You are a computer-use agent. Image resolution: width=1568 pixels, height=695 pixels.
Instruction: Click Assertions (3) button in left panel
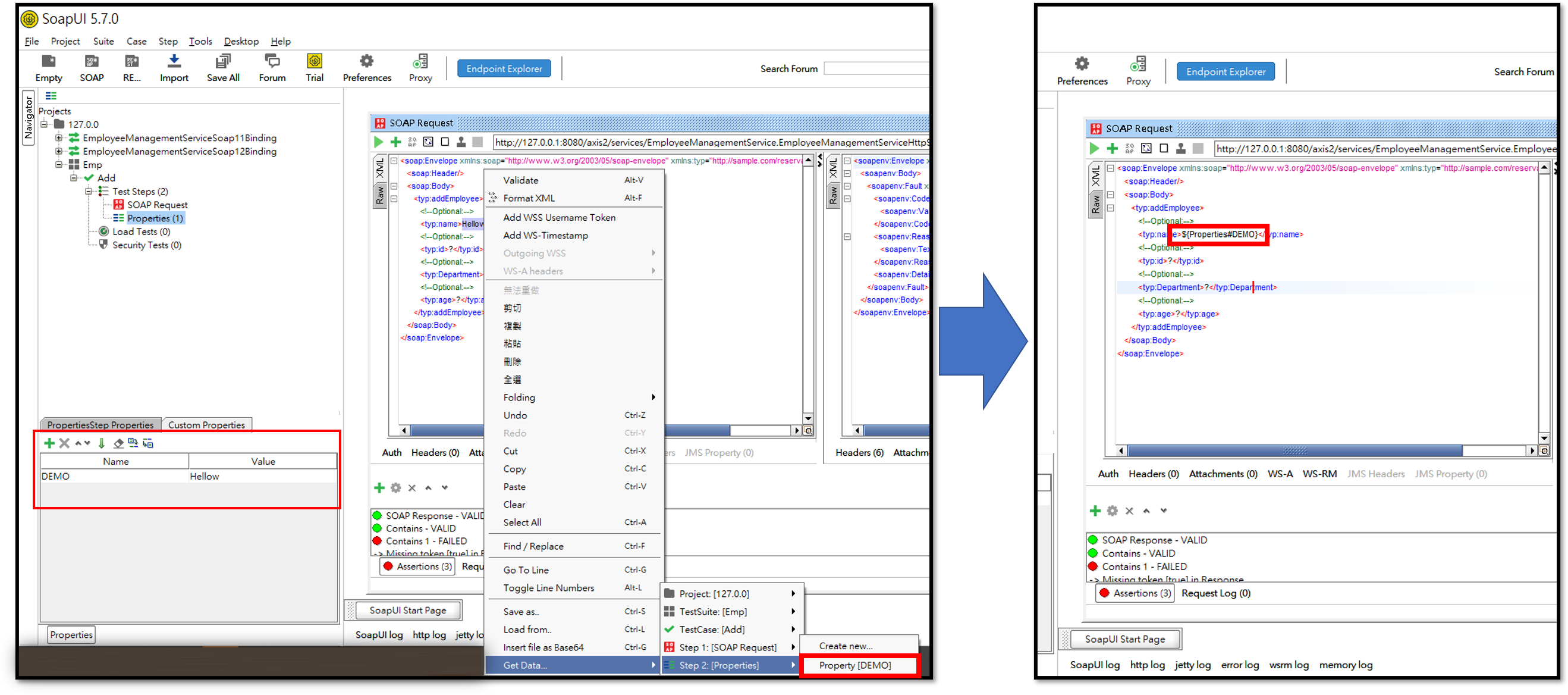pos(418,566)
